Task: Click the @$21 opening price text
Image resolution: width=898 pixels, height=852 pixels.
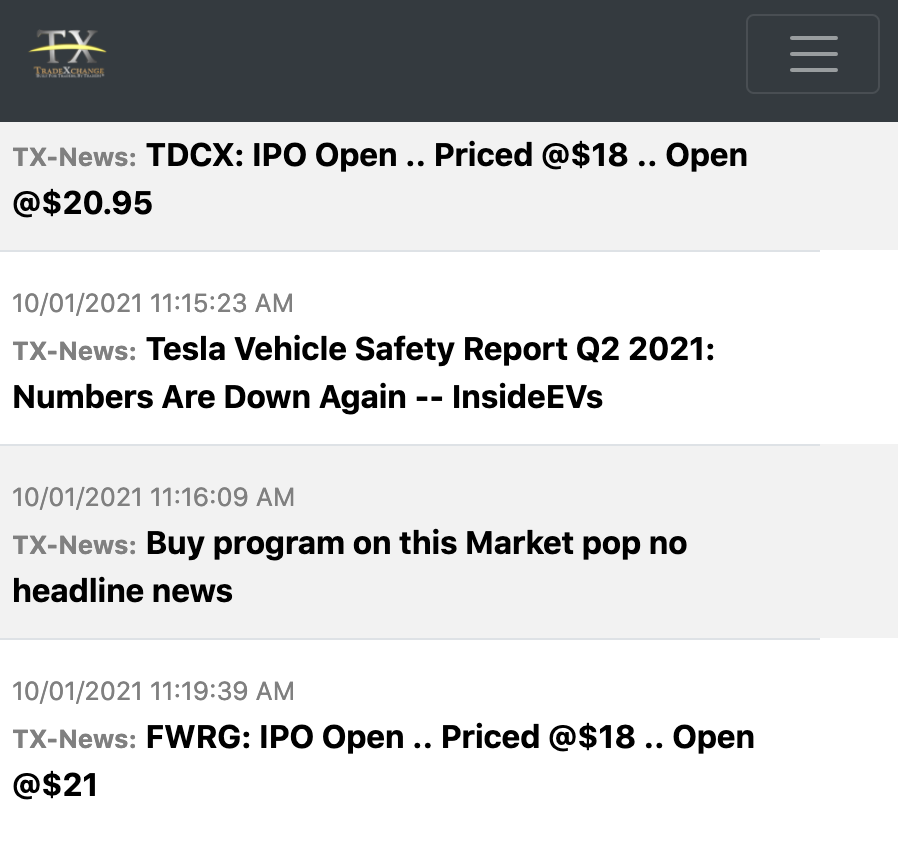Action: [55, 785]
